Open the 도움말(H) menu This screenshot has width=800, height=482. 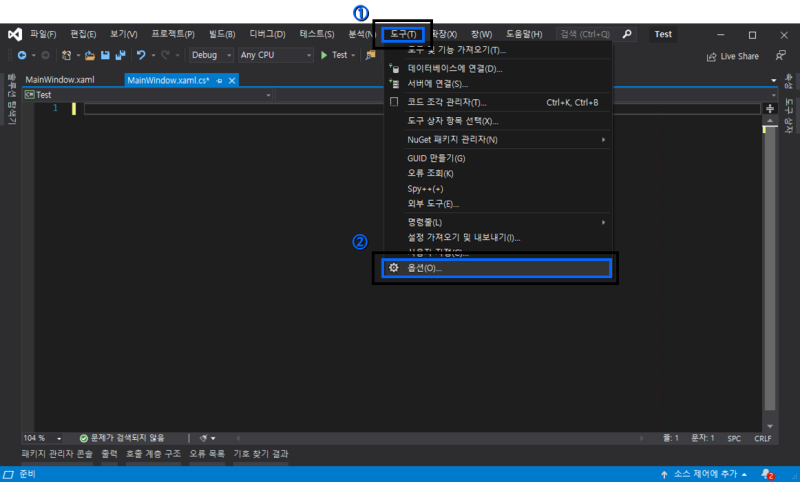pyautogui.click(x=524, y=34)
